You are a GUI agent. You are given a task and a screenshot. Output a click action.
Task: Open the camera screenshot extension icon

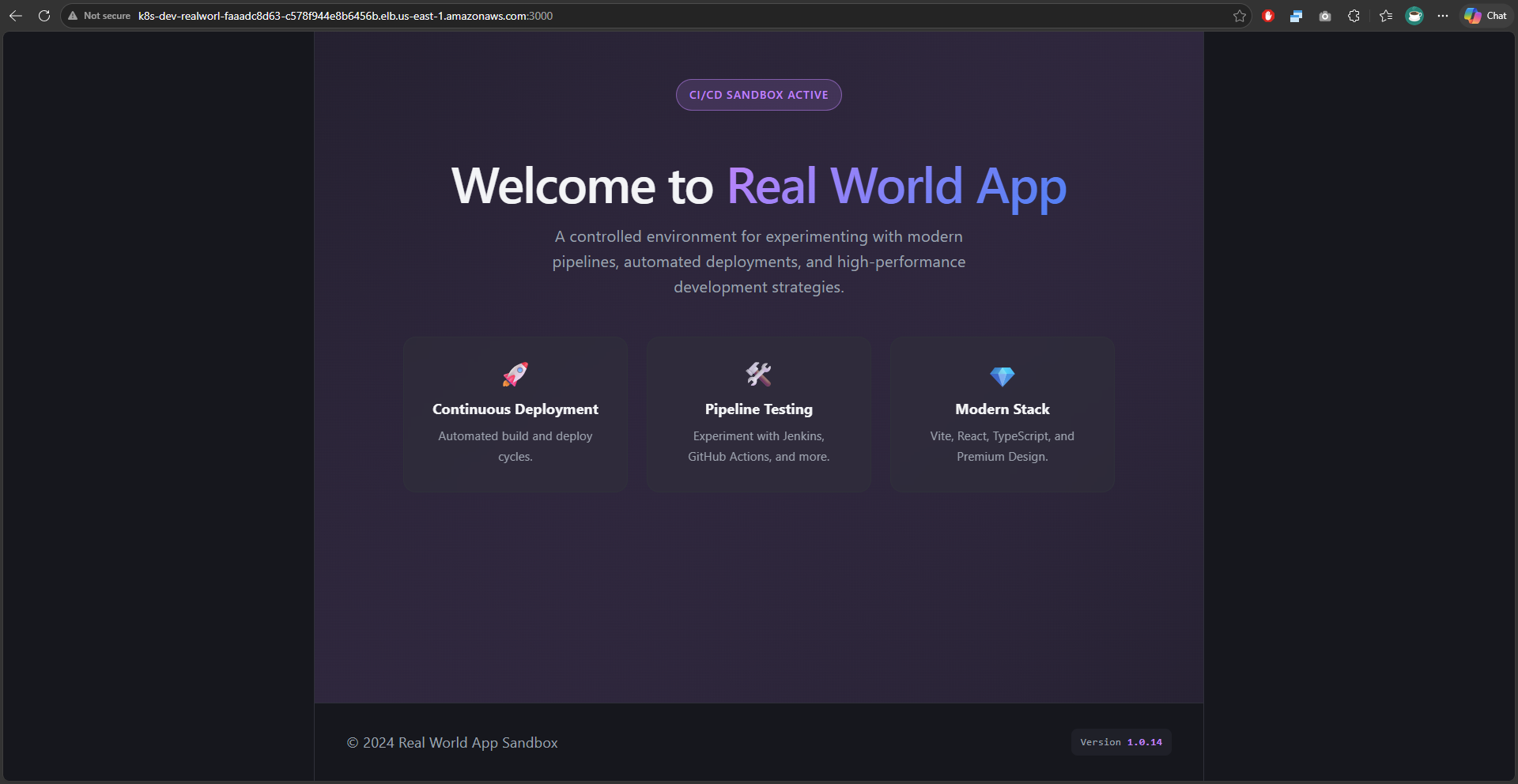tap(1325, 16)
